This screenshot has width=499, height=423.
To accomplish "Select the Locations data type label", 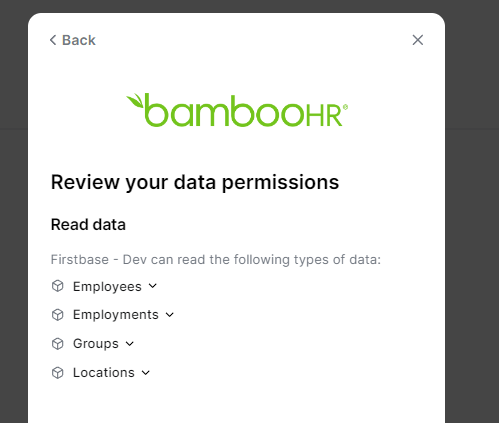I will [x=104, y=373].
